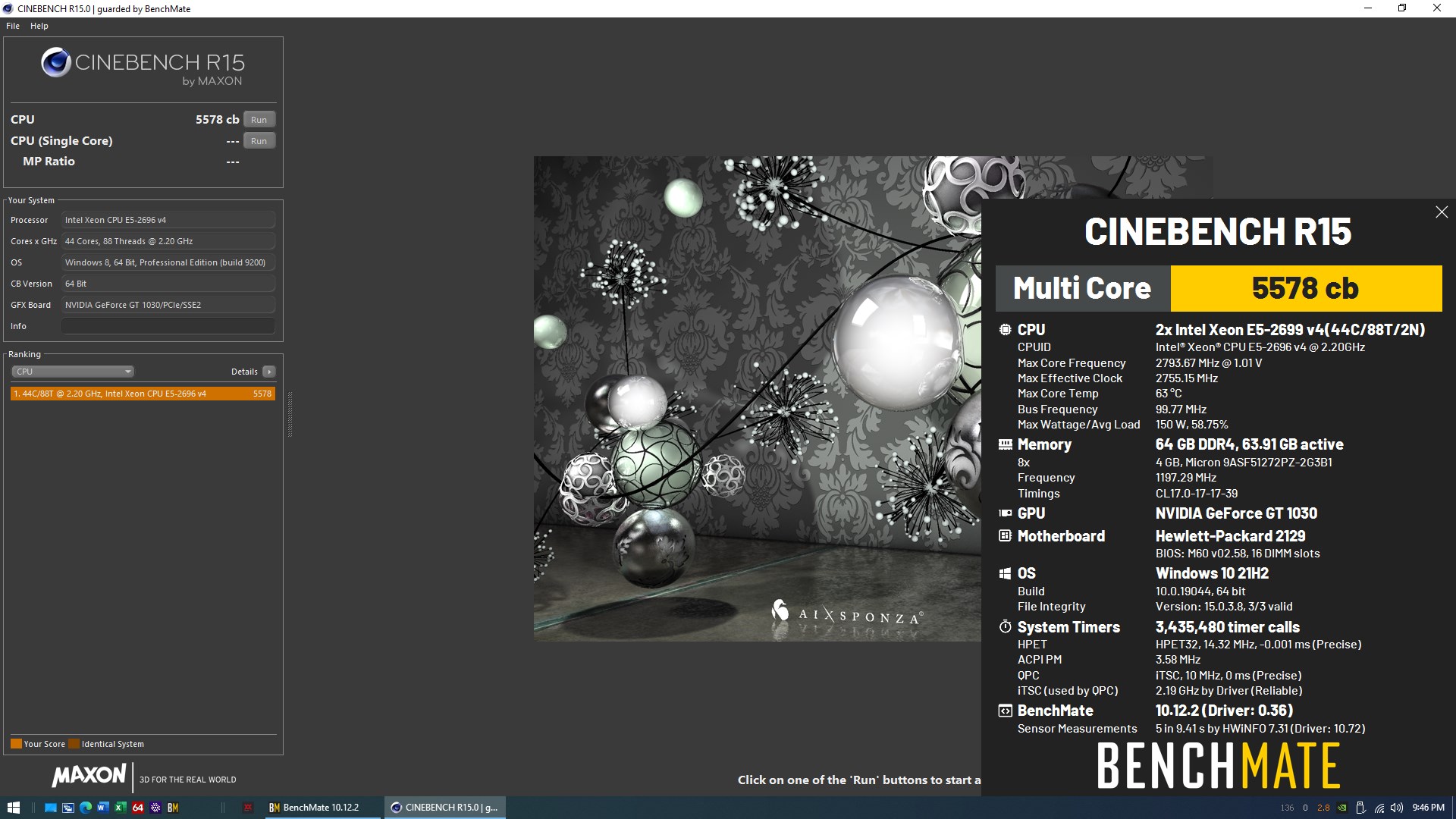Click the 9:46 PM system clock
Image resolution: width=1456 pixels, height=819 pixels.
pos(1429,808)
